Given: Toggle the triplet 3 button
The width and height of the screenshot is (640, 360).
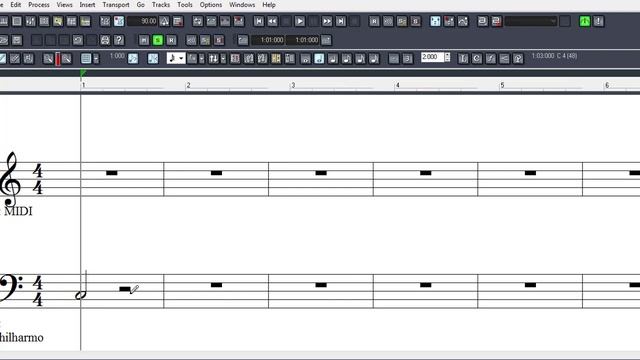Looking at the screenshot, I should pos(407,58).
